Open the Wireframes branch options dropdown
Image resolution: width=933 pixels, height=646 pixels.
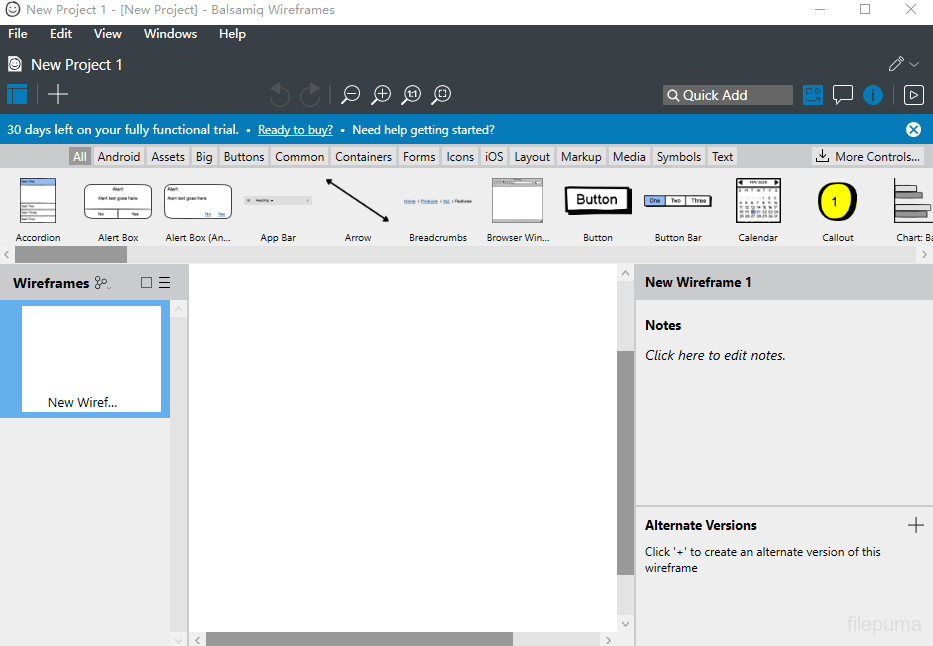[103, 283]
